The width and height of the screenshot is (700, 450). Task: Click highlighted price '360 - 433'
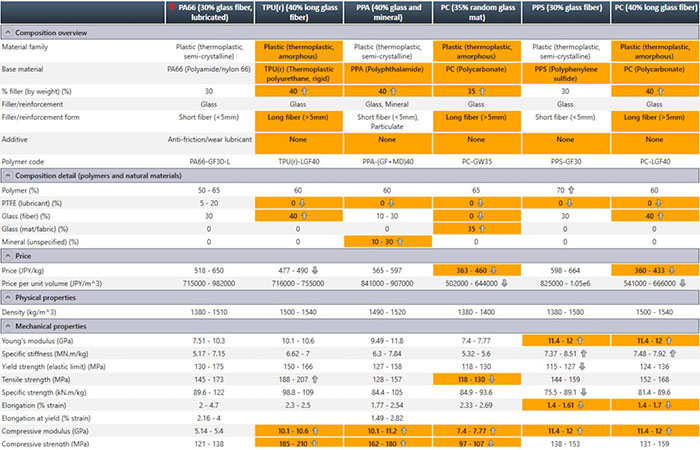[655, 271]
